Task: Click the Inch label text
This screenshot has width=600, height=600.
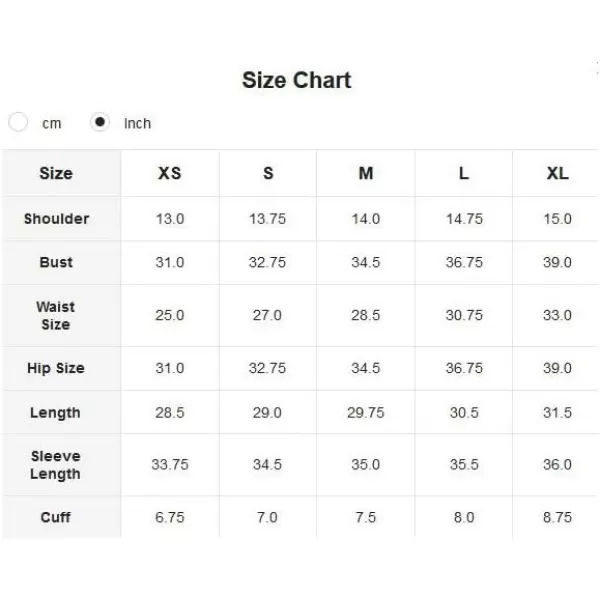Action: [137, 124]
